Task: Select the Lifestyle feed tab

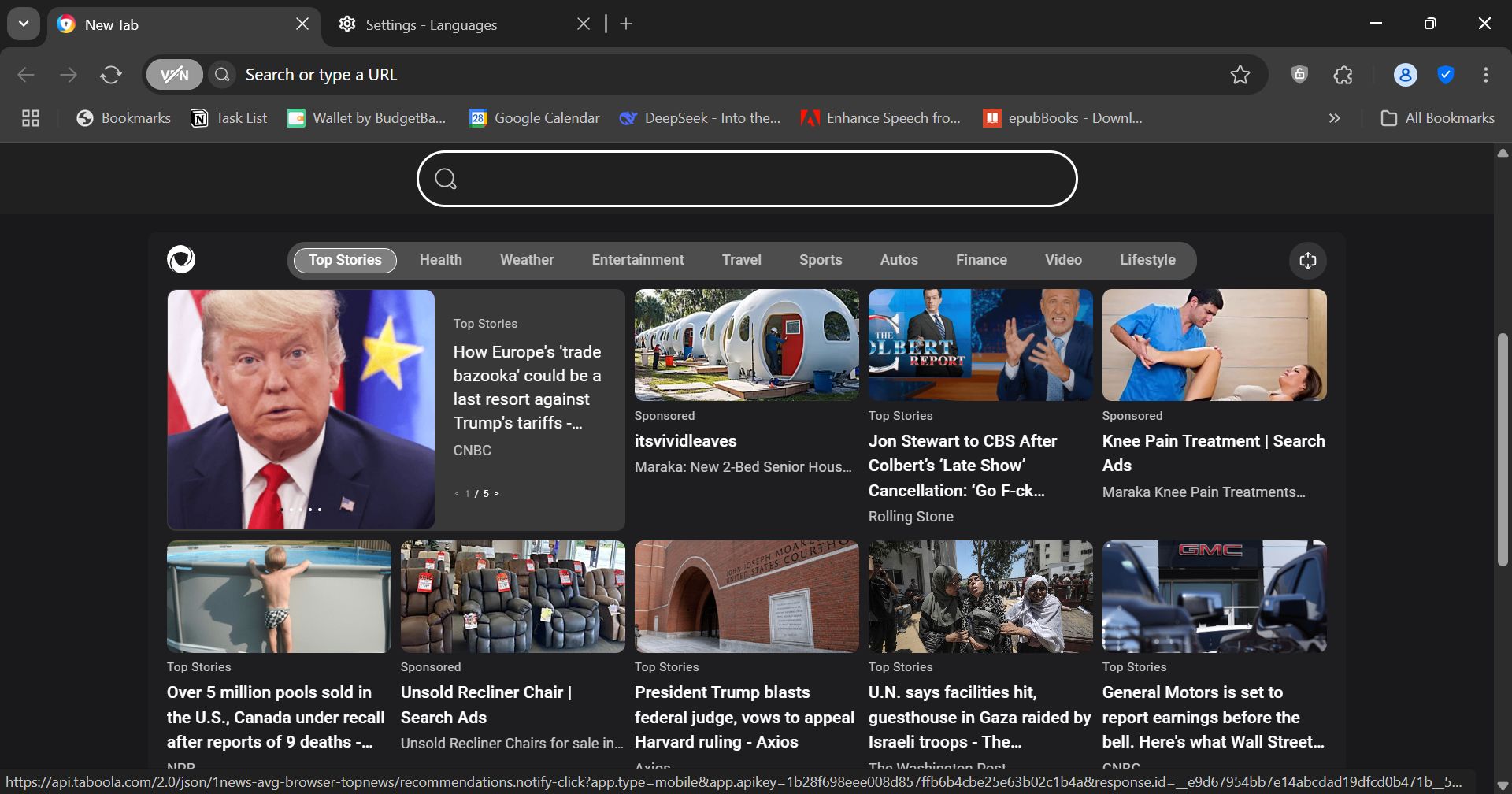Action: click(1147, 260)
